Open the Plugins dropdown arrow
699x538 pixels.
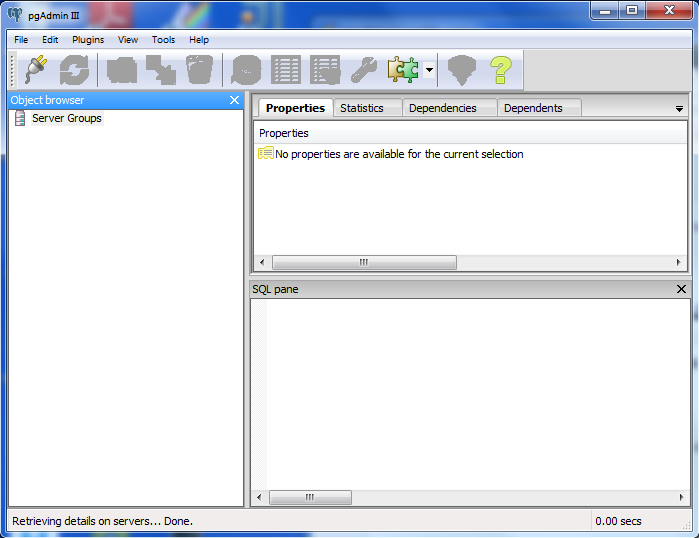pyautogui.click(x=429, y=70)
